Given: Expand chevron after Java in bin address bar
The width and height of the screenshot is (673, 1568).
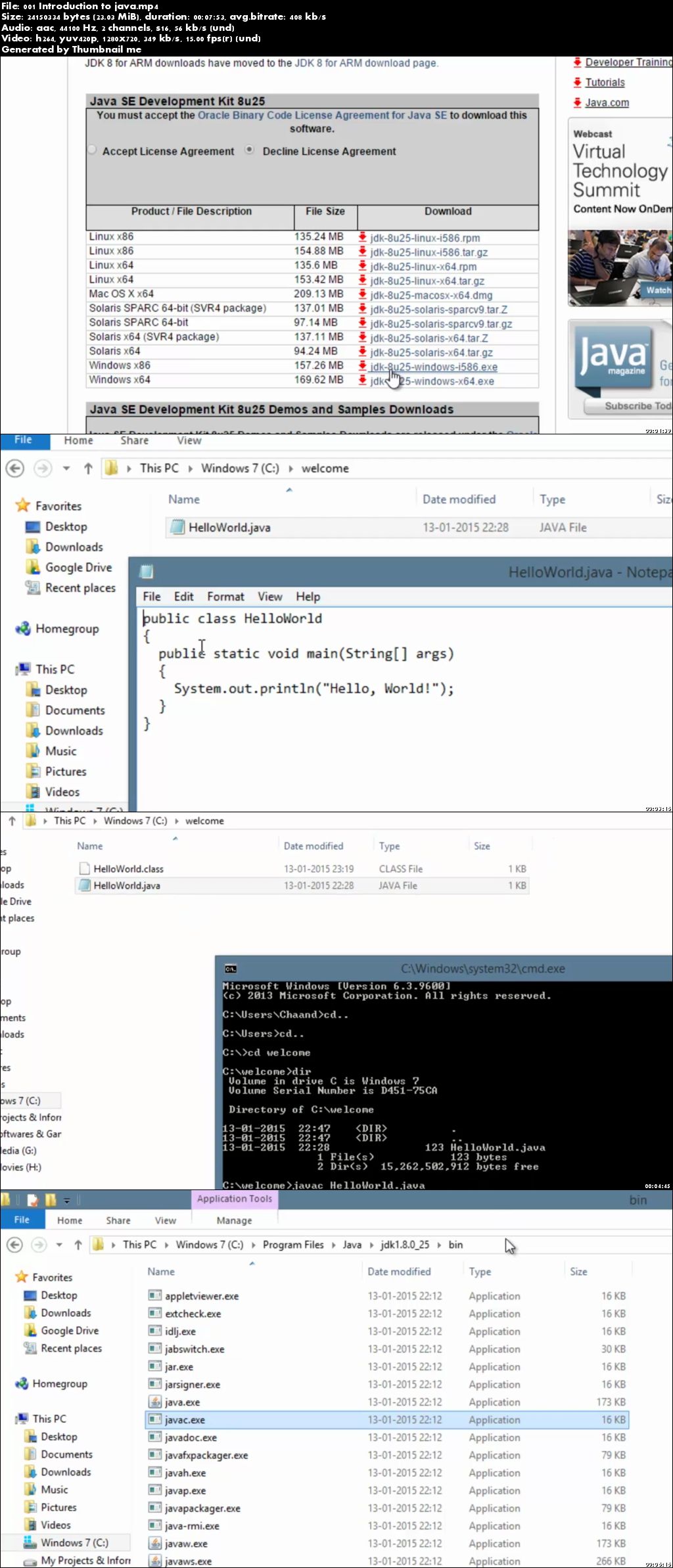Looking at the screenshot, I should tap(371, 1245).
